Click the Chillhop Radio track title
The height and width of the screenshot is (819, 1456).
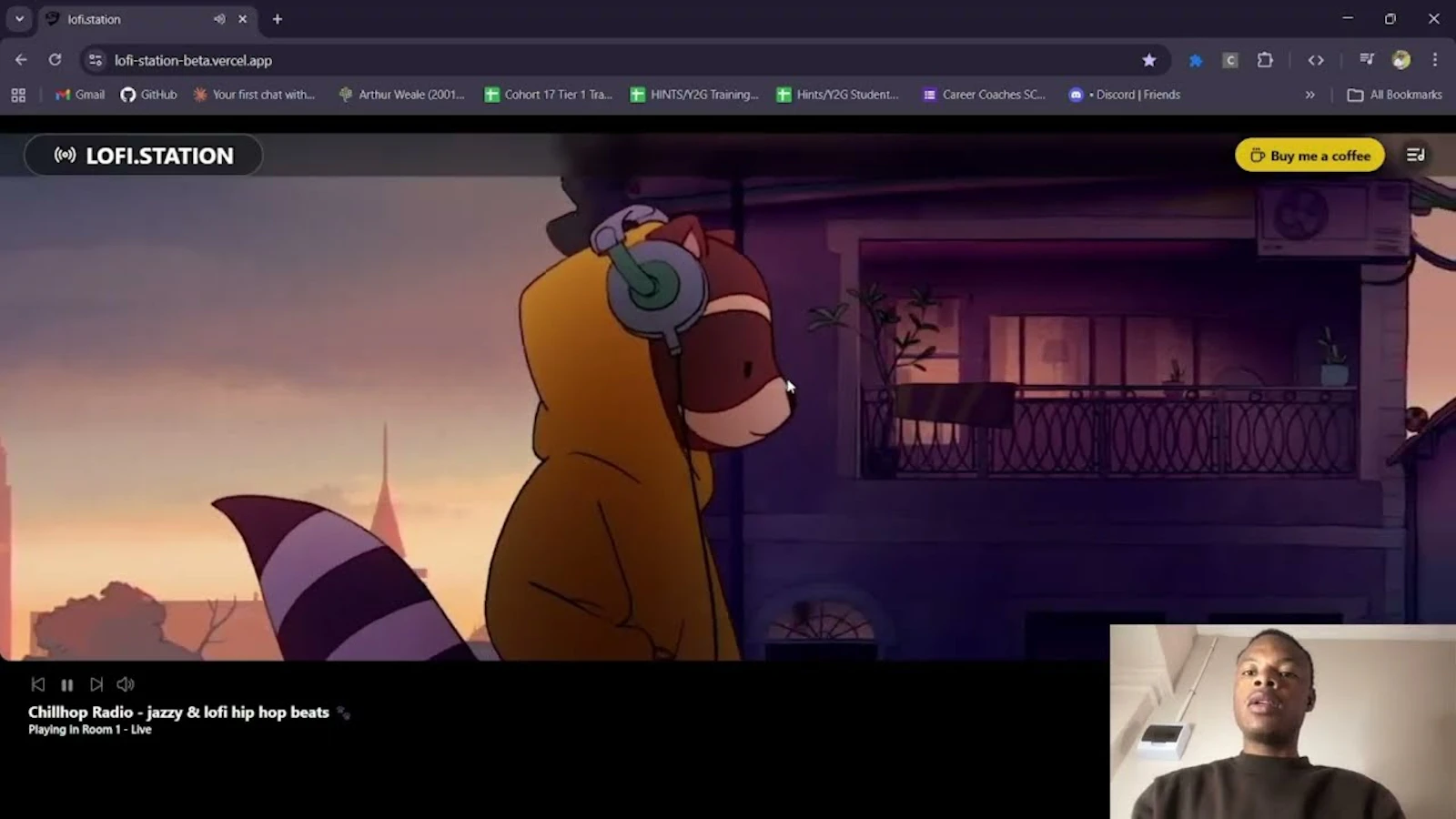click(178, 713)
